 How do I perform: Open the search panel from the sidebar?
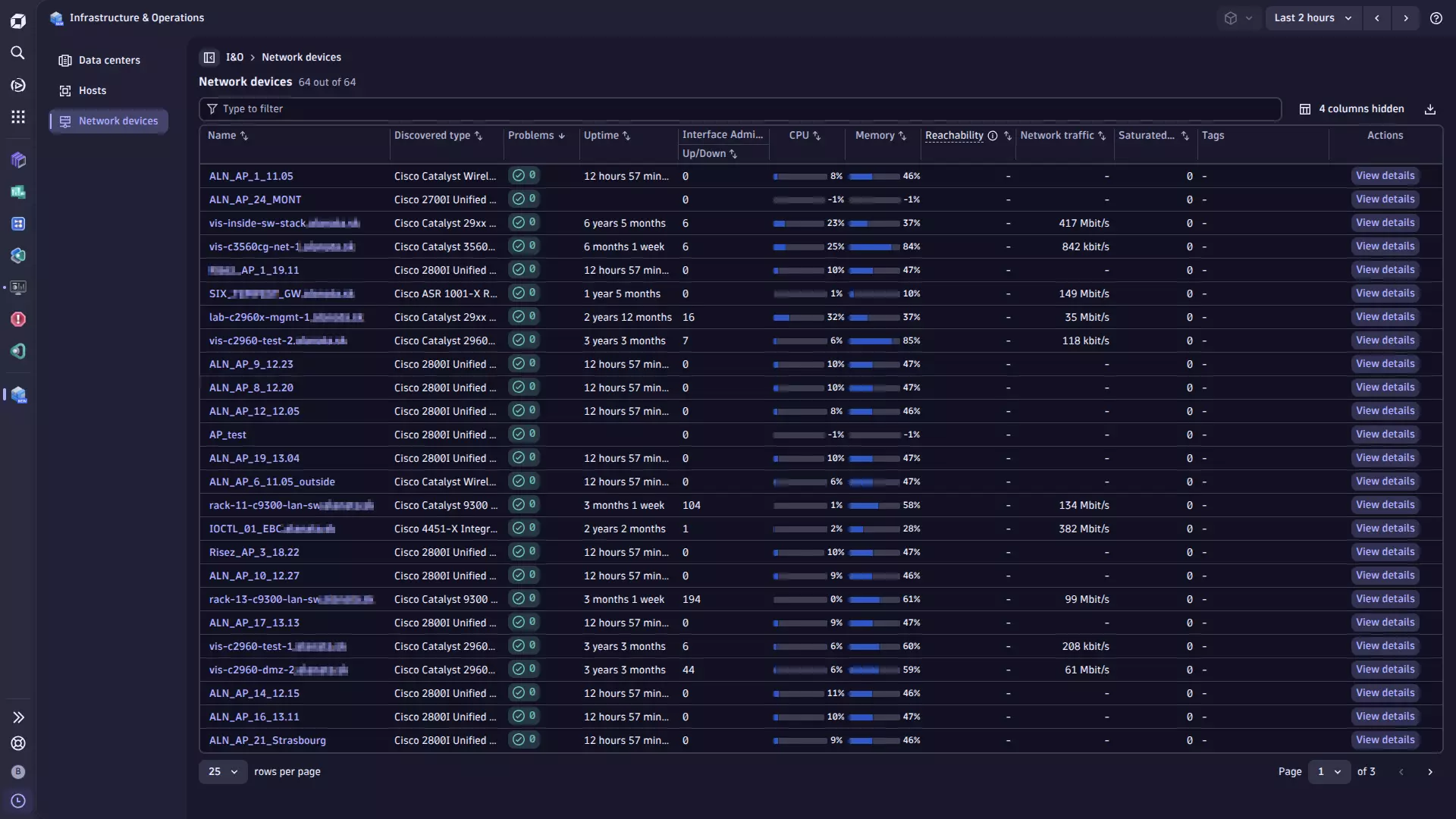(18, 53)
